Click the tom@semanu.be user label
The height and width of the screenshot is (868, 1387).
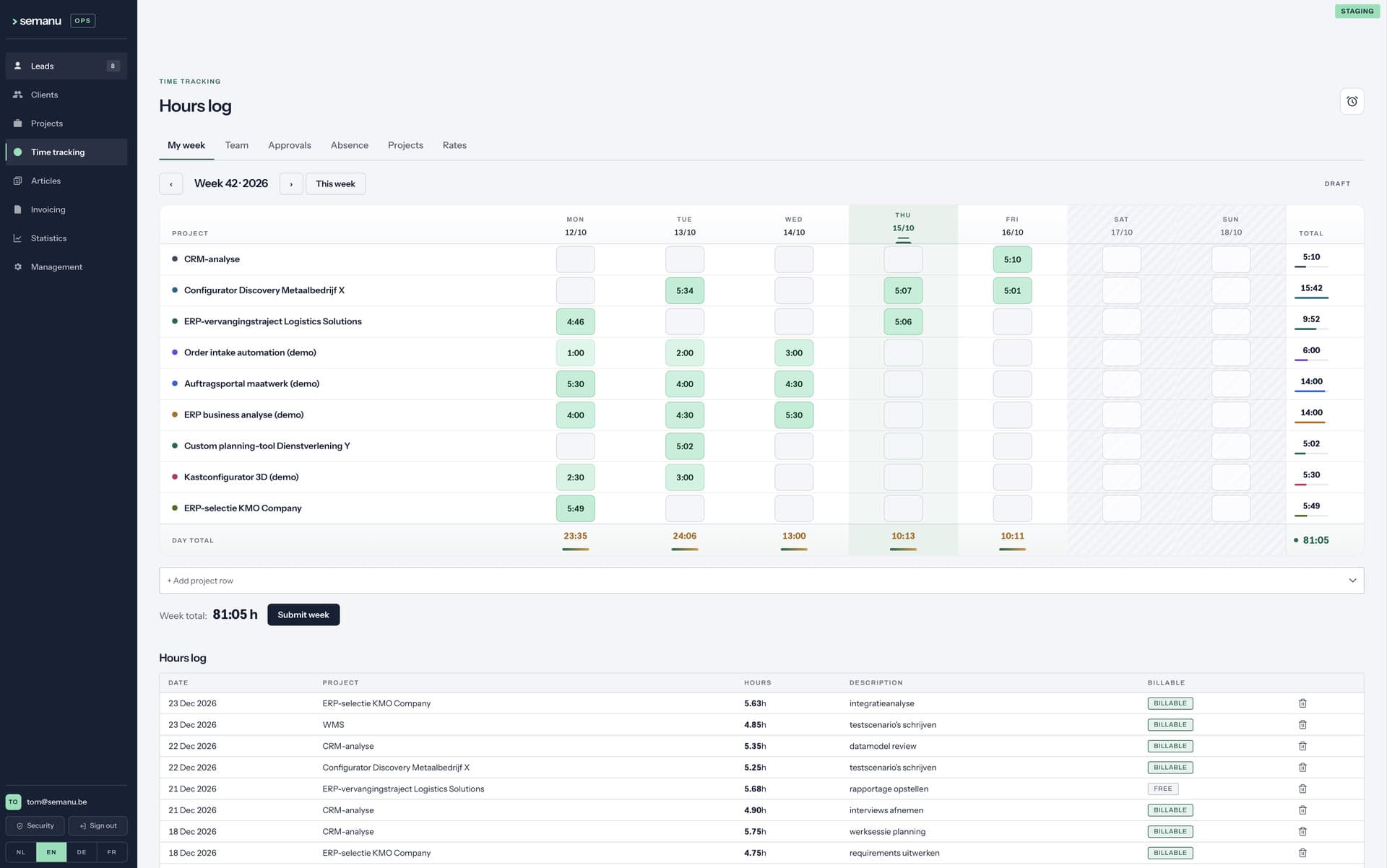(57, 802)
